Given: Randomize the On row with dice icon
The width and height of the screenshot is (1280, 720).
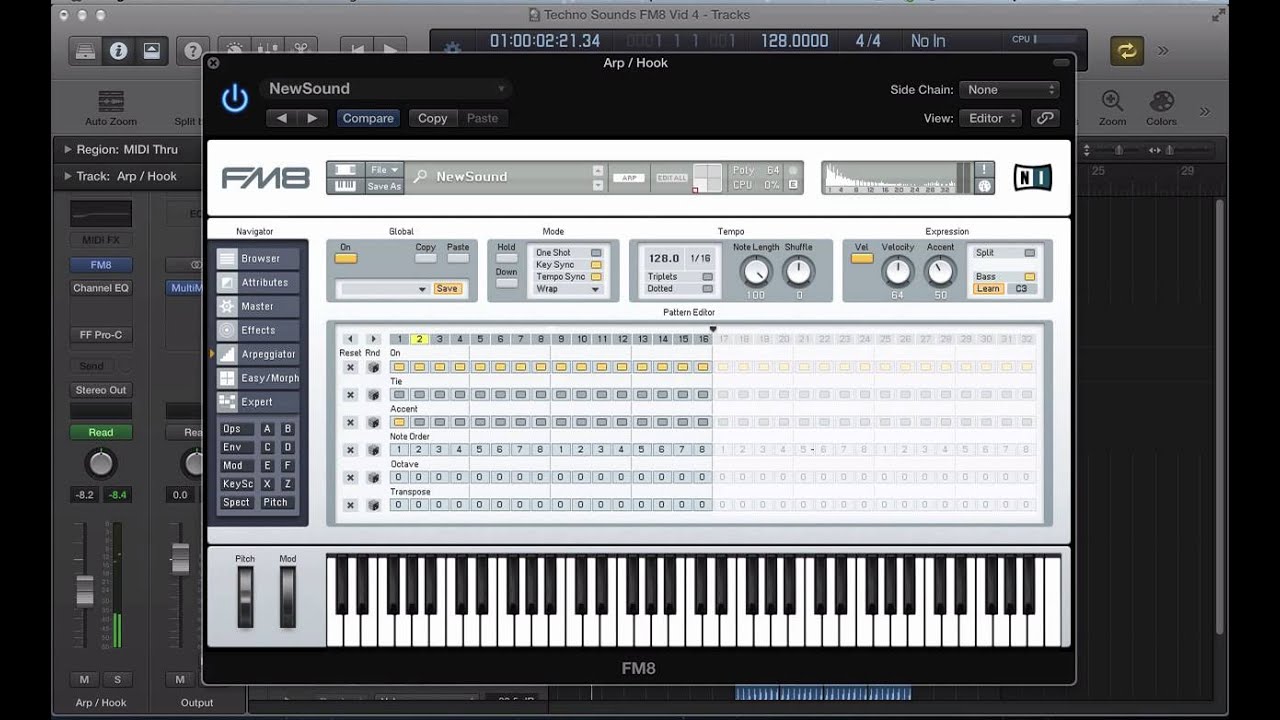Looking at the screenshot, I should click(x=373, y=367).
